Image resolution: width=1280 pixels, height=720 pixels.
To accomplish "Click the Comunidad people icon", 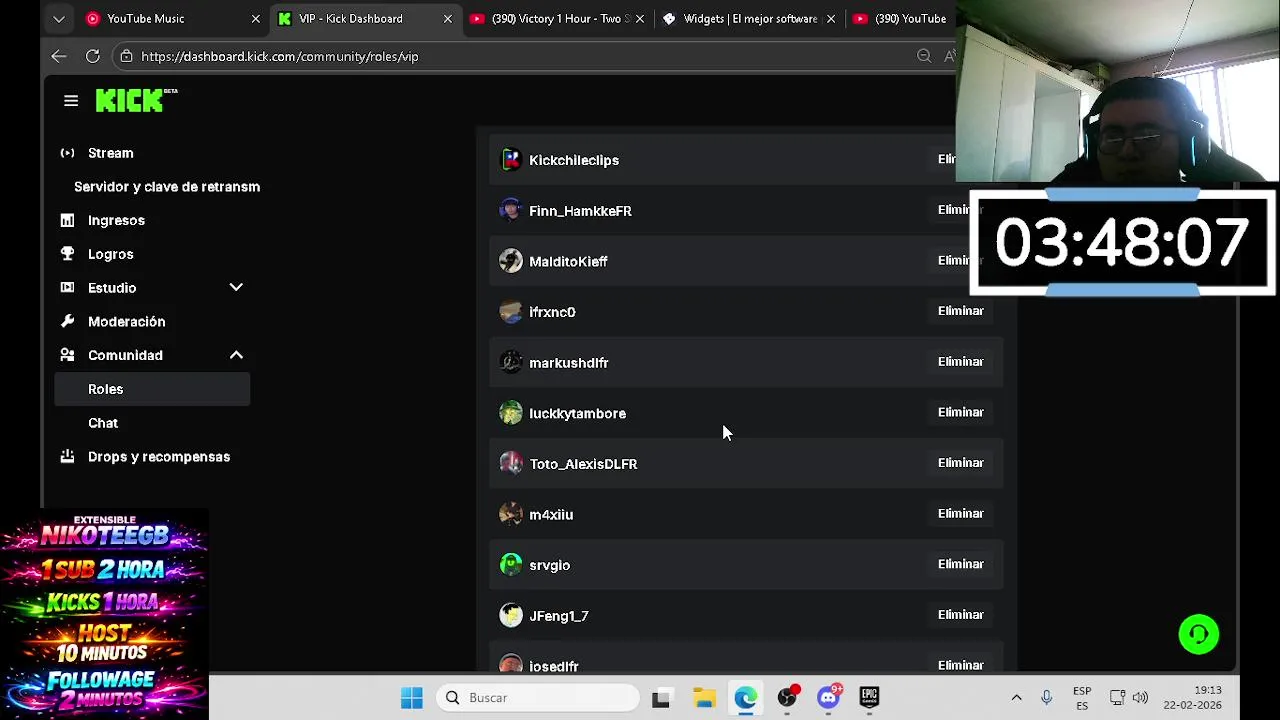I will [x=67, y=355].
